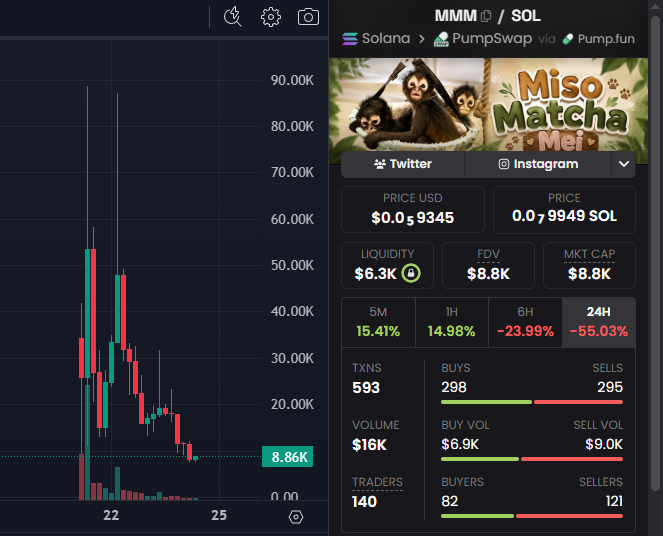This screenshot has height=536, width=663.
Task: Copy the MMM token address icon
Action: pos(486,16)
